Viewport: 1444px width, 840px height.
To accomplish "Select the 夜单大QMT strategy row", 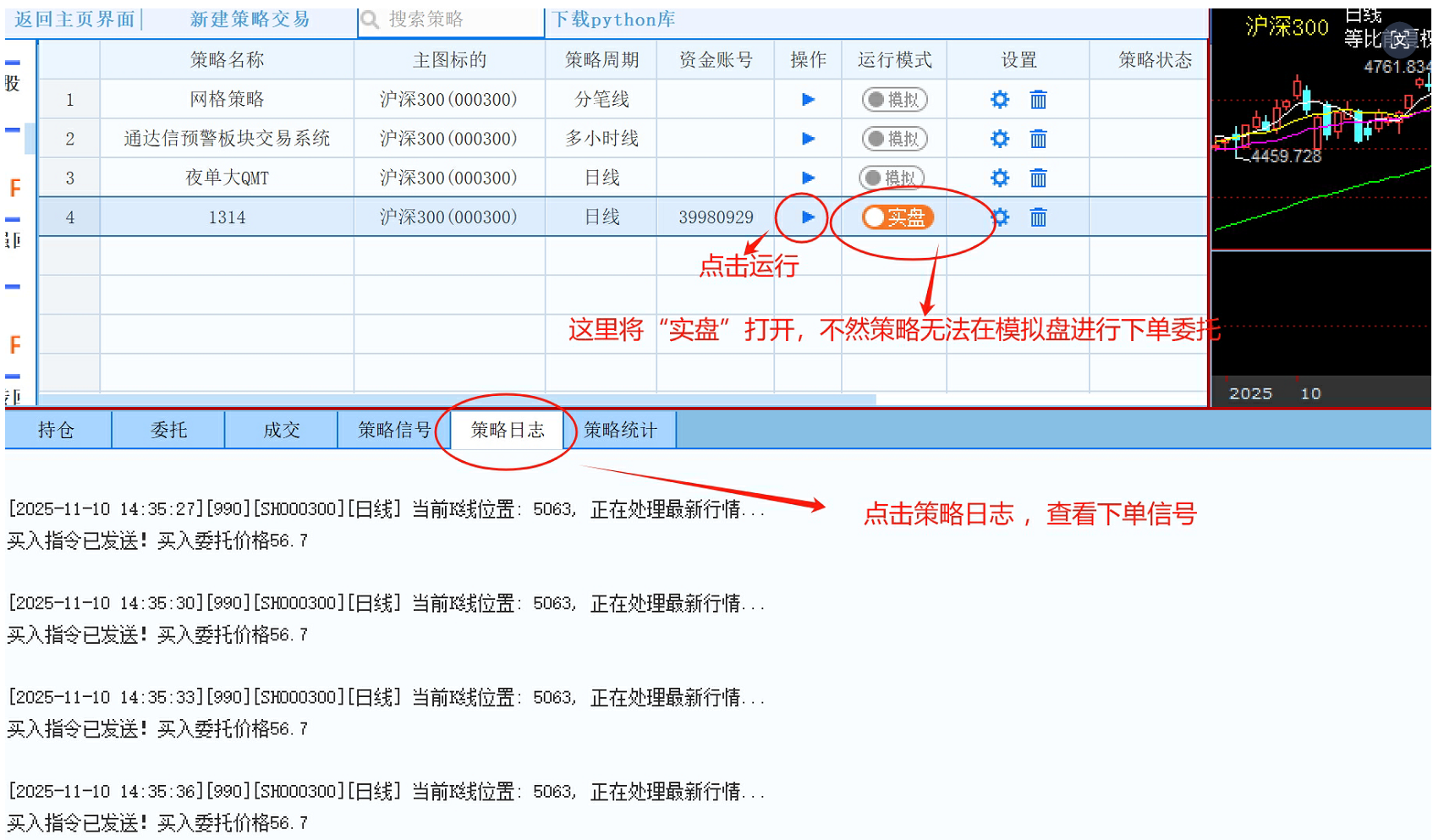I will [227, 178].
